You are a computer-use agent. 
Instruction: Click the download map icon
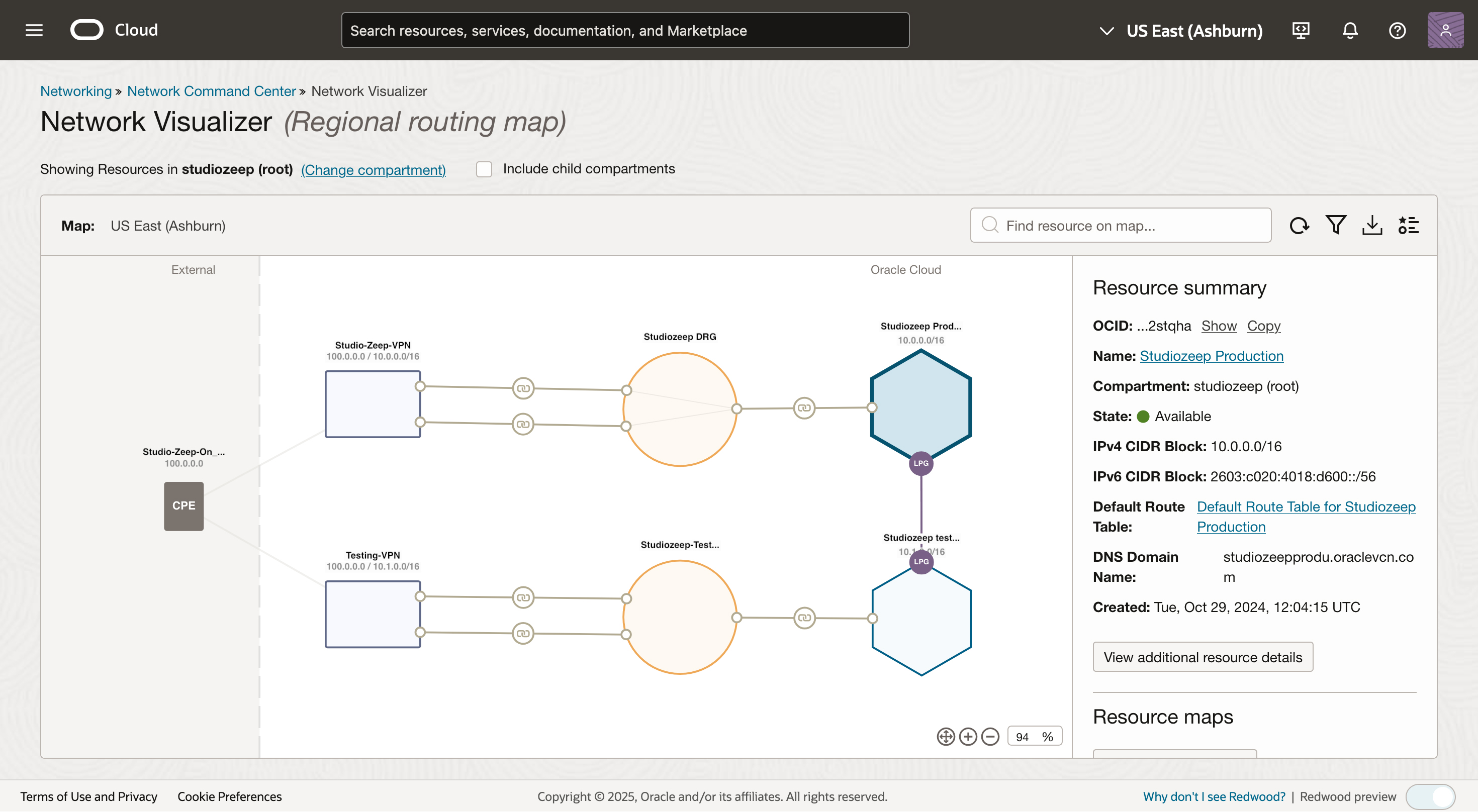point(1372,226)
